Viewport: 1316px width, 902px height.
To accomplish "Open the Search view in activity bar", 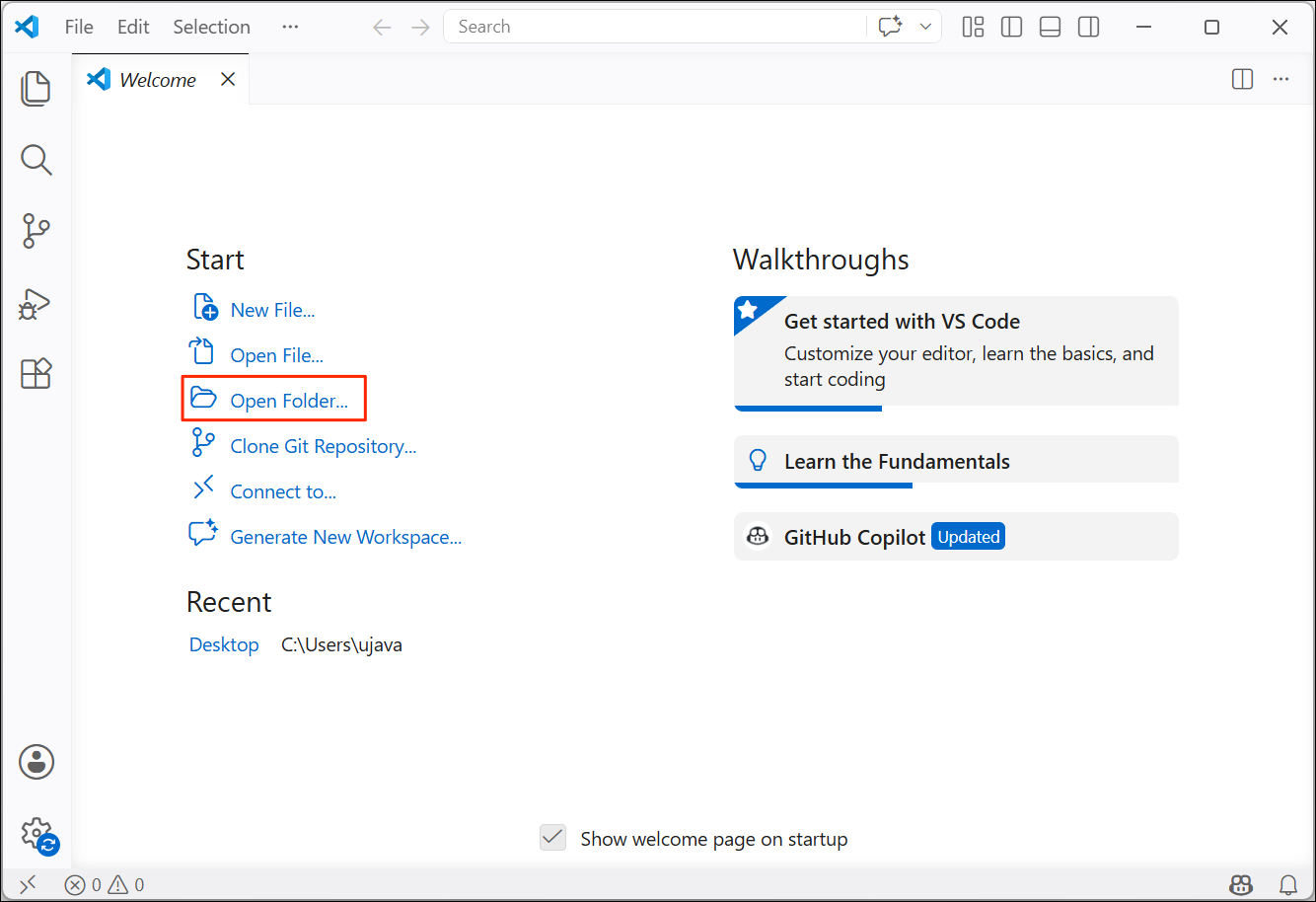I will coord(37,160).
